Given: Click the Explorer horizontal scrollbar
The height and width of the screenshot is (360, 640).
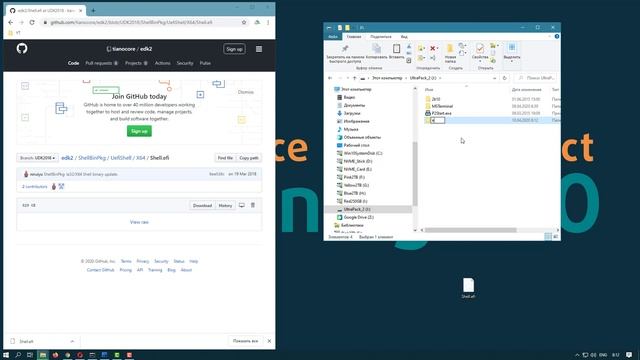Looking at the screenshot, I should pos(470,230).
